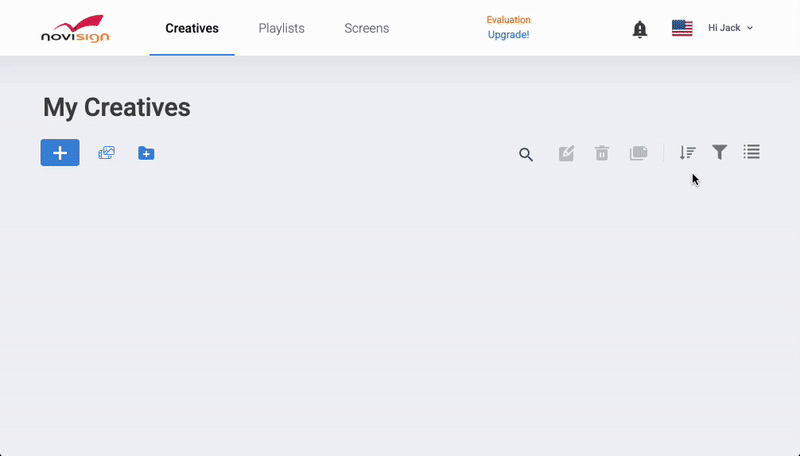This screenshot has width=800, height=456.
Task: Click the blue plus button to add a creative
Action: 60,153
